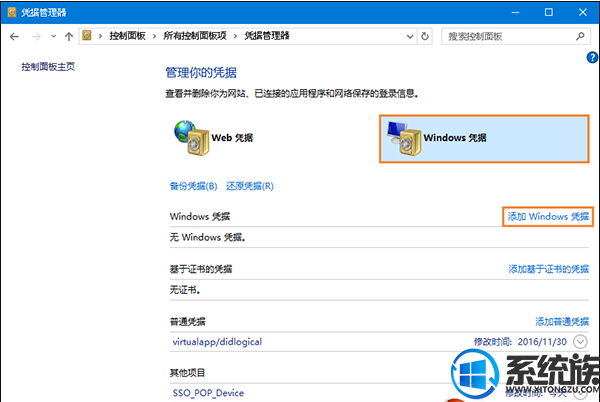
Task: Minimize the 凭据管理器 window
Action: [x=515, y=13]
